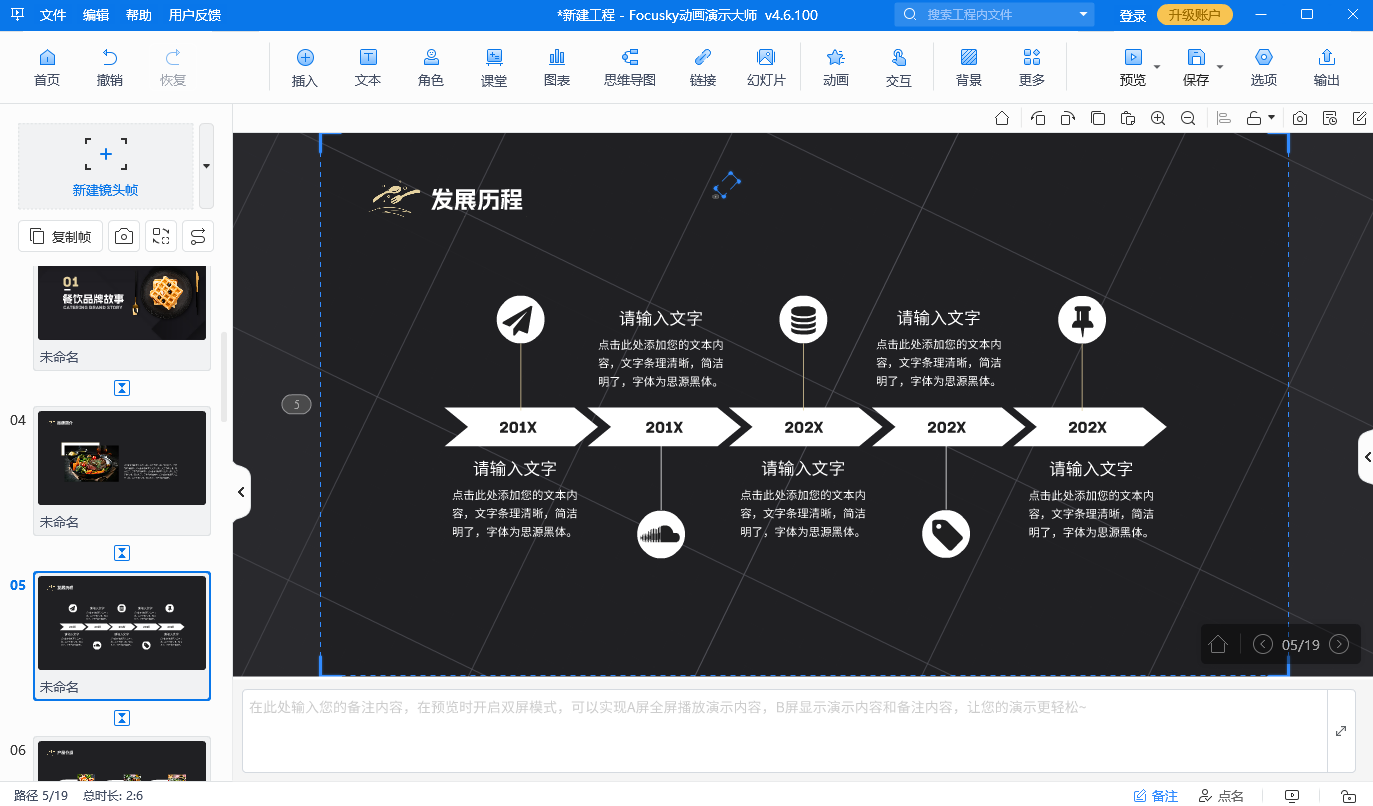Zoom out of the canvas

click(1188, 118)
